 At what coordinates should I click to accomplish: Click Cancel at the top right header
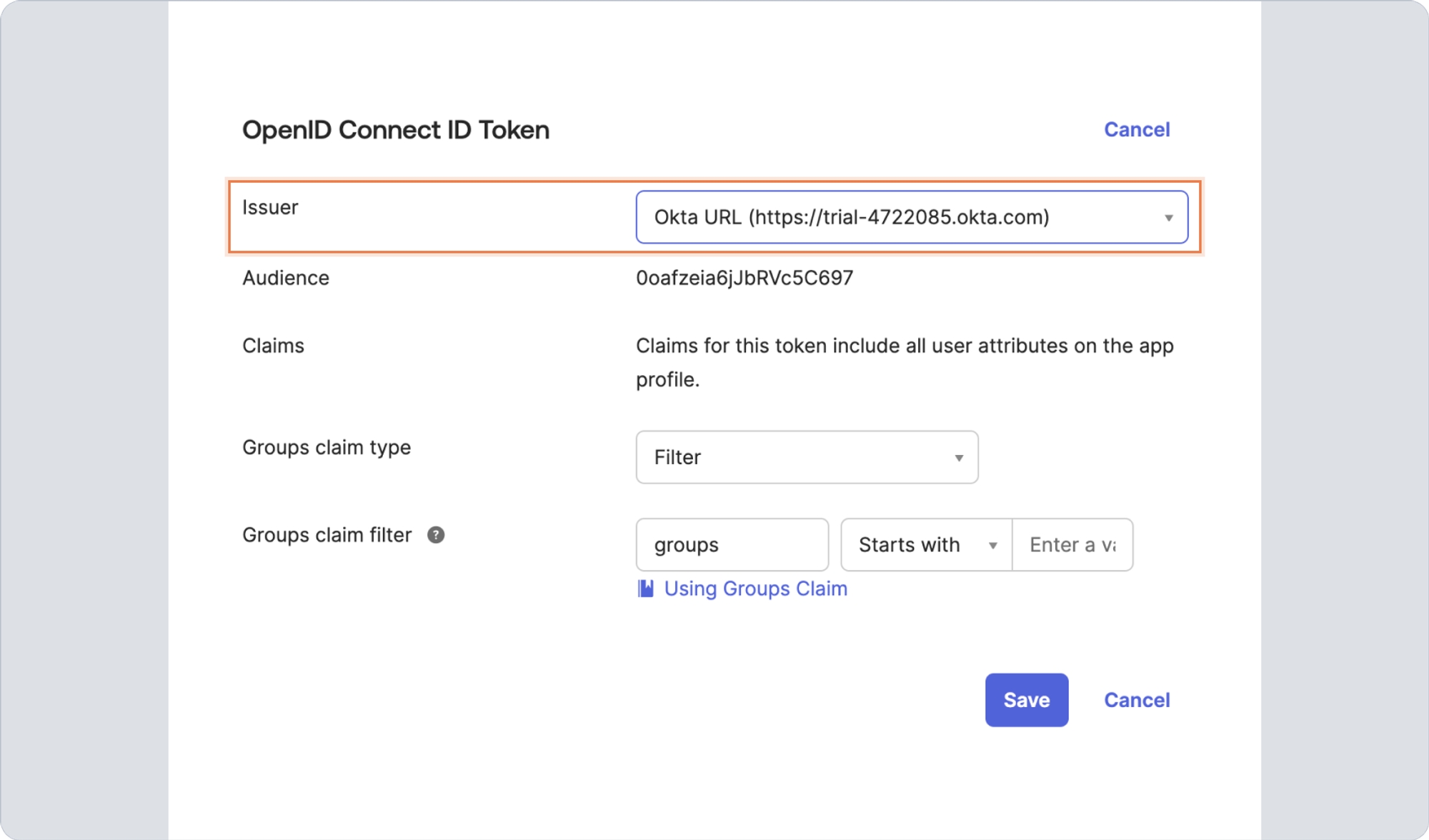point(1136,130)
